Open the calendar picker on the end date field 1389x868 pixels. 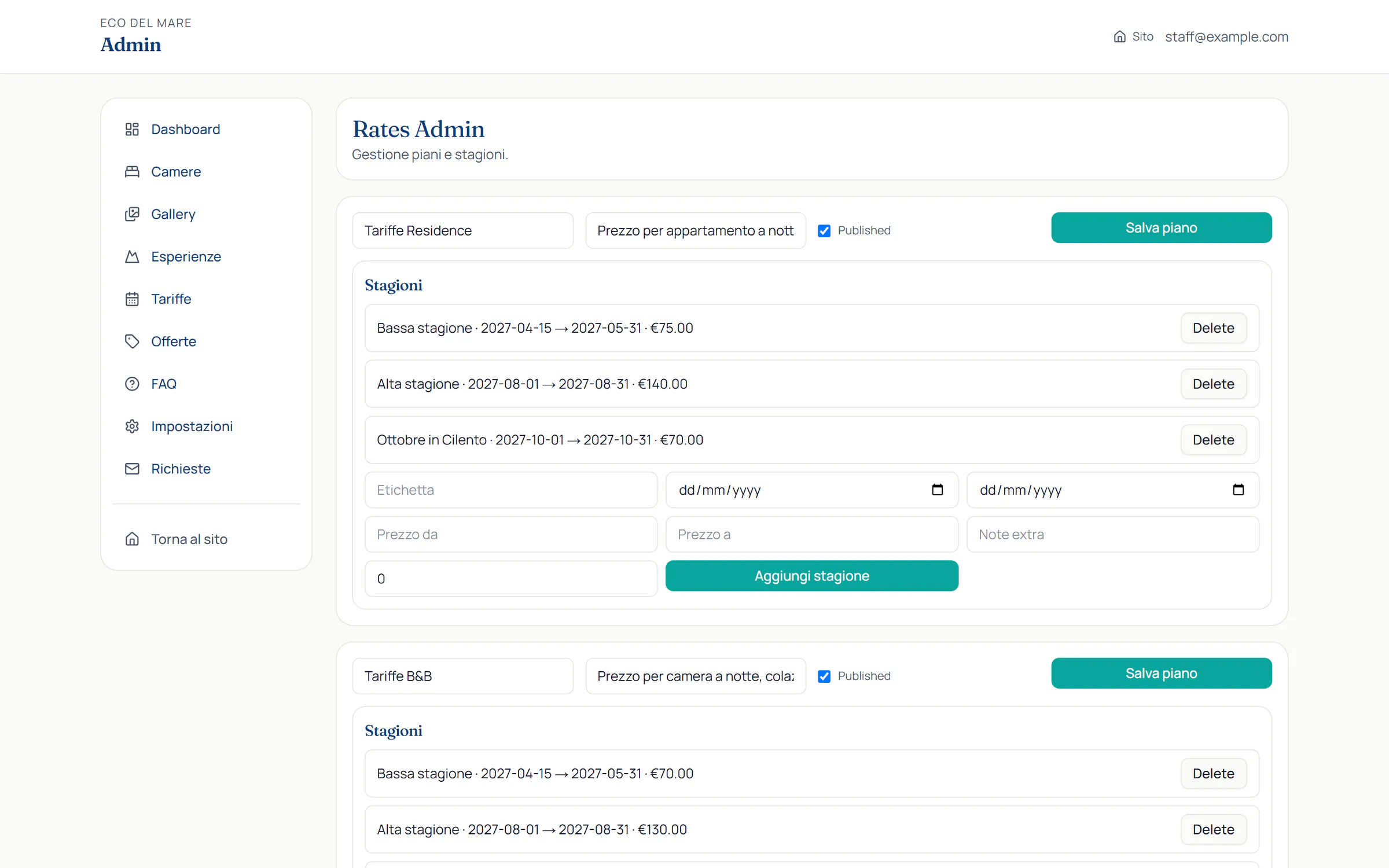(x=1238, y=490)
